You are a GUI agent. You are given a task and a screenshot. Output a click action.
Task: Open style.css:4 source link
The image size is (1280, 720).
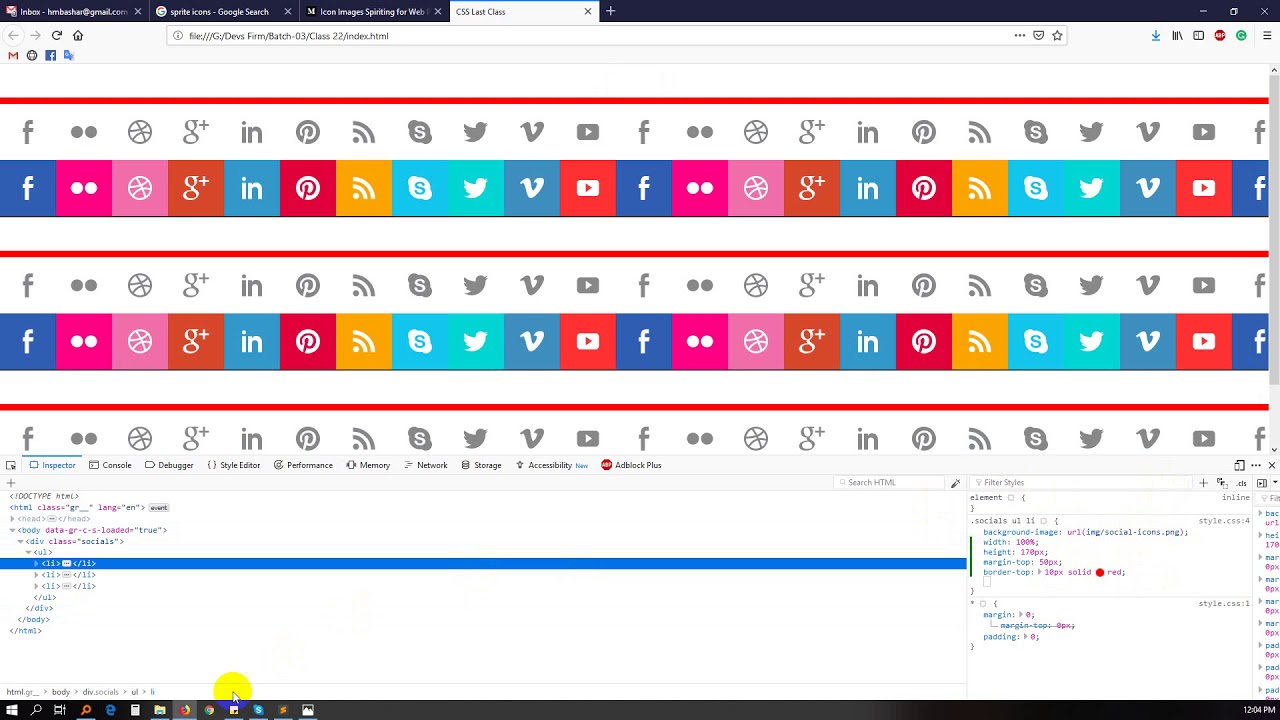pos(1224,521)
